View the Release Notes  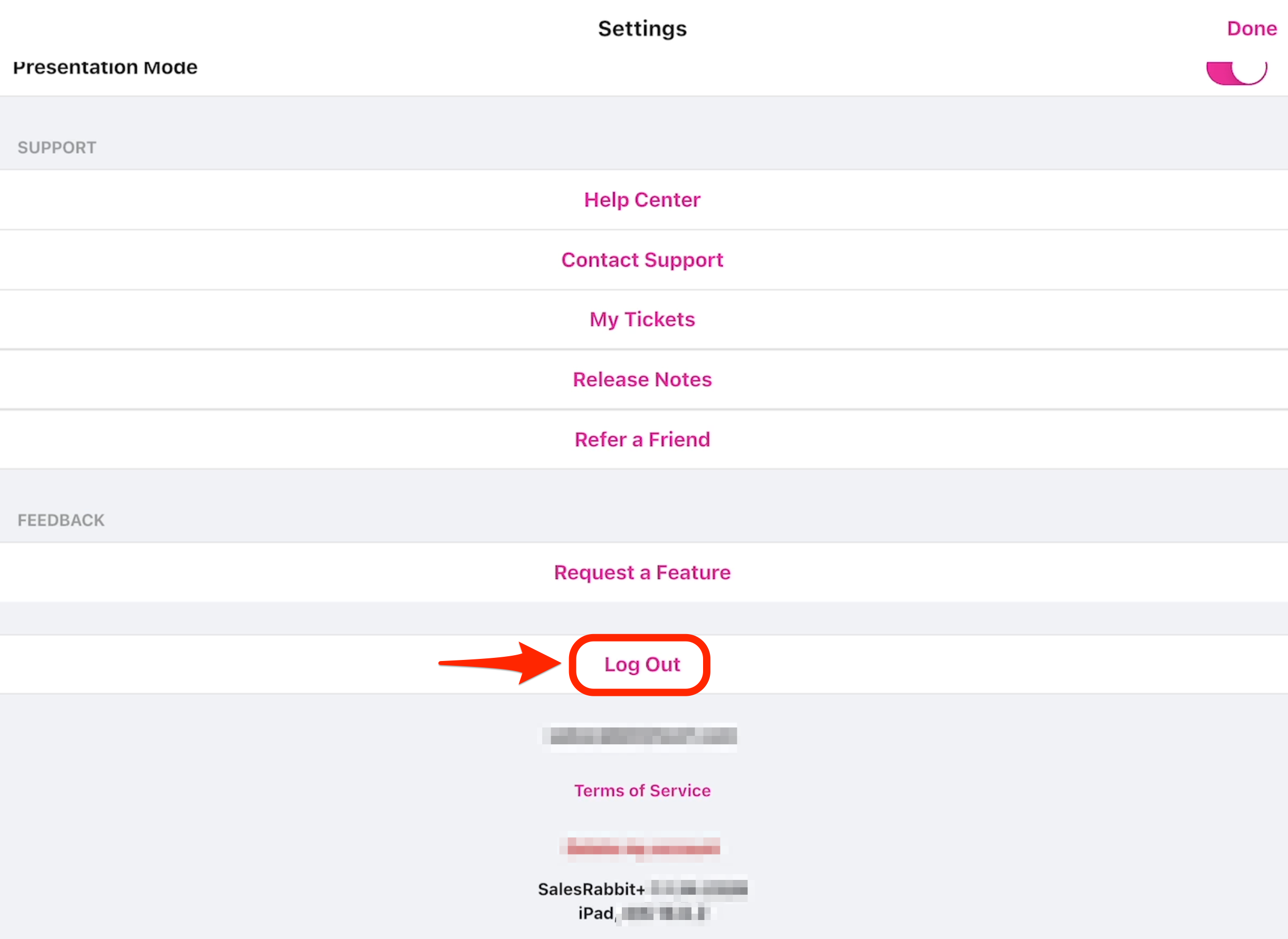[x=642, y=380]
